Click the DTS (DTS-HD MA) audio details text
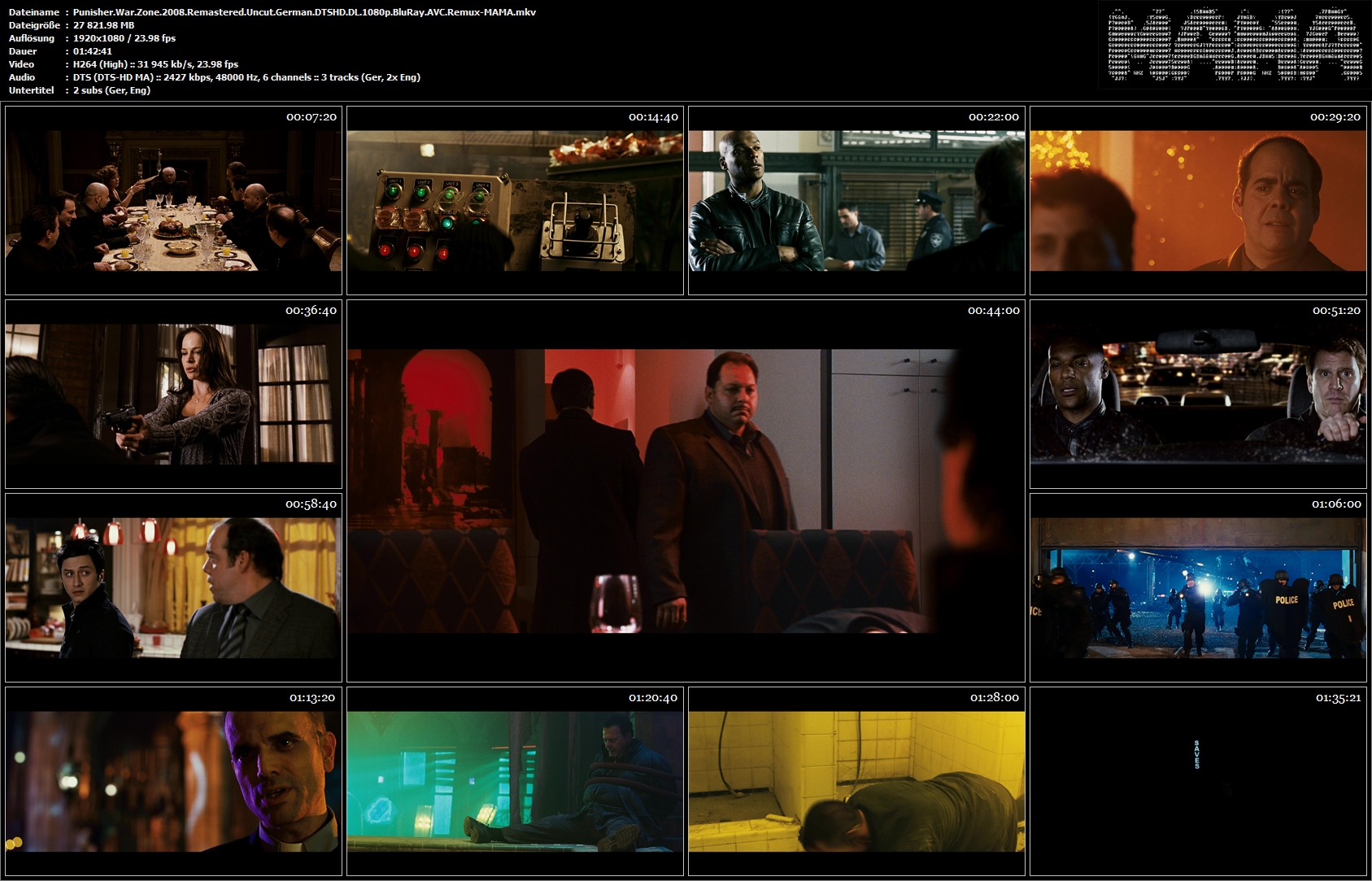The height and width of the screenshot is (881, 1372). pos(246,77)
